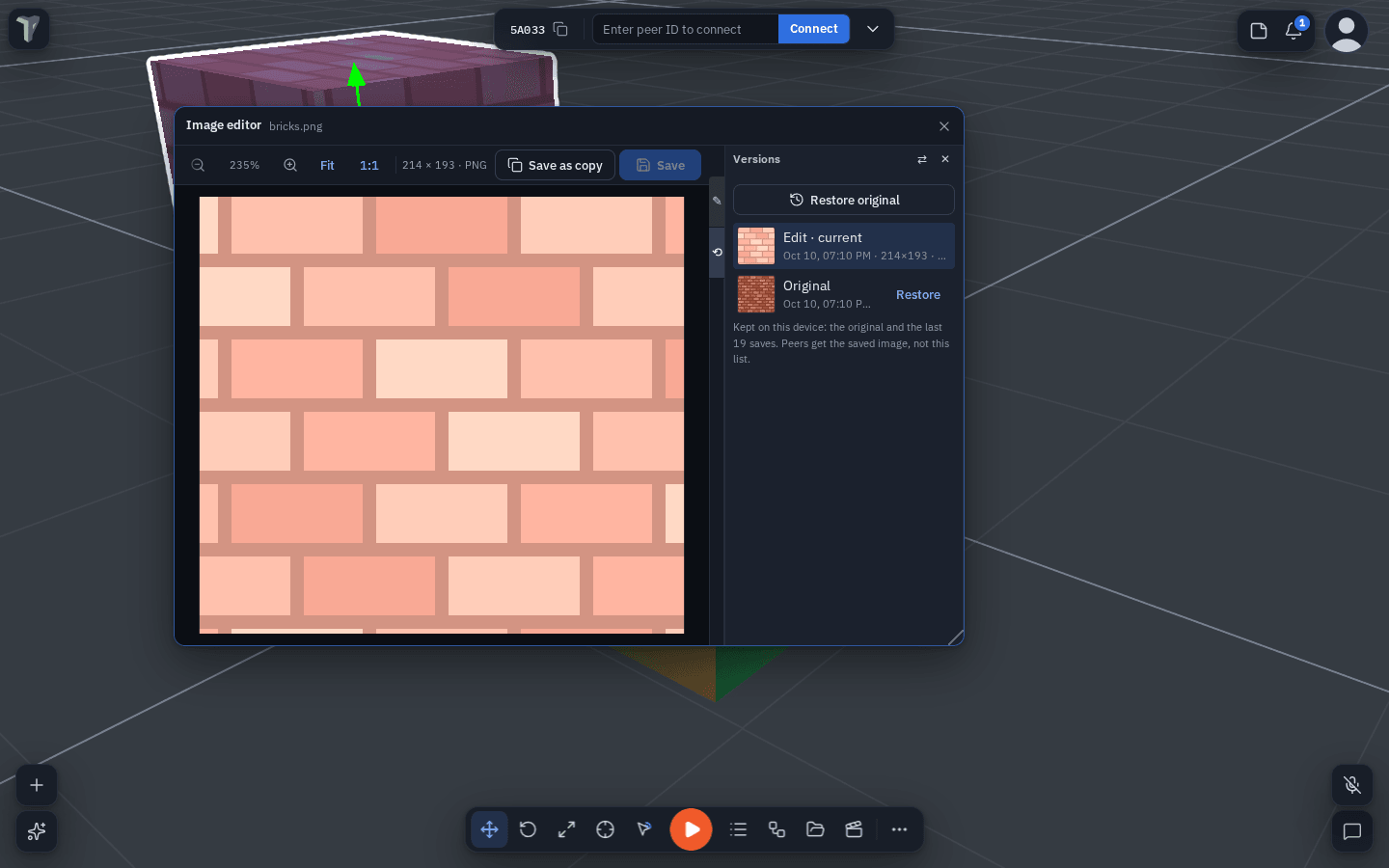Toggle the versions history side tab

pyautogui.click(x=717, y=252)
